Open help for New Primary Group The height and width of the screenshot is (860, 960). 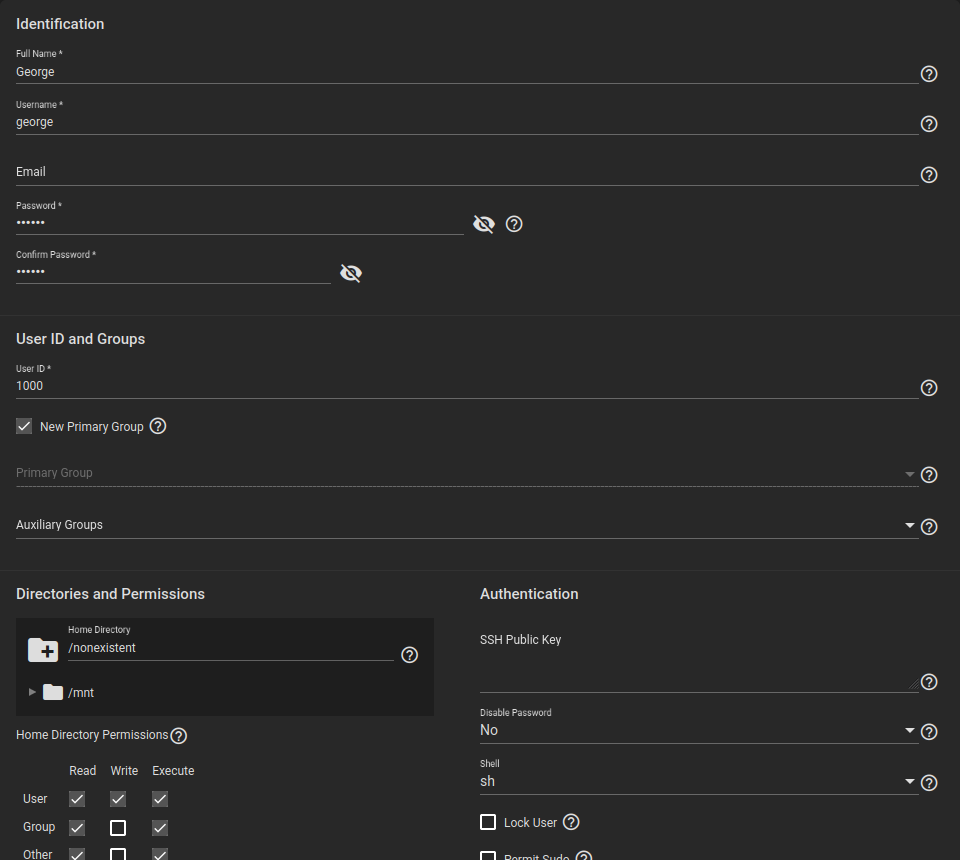pyautogui.click(x=157, y=426)
